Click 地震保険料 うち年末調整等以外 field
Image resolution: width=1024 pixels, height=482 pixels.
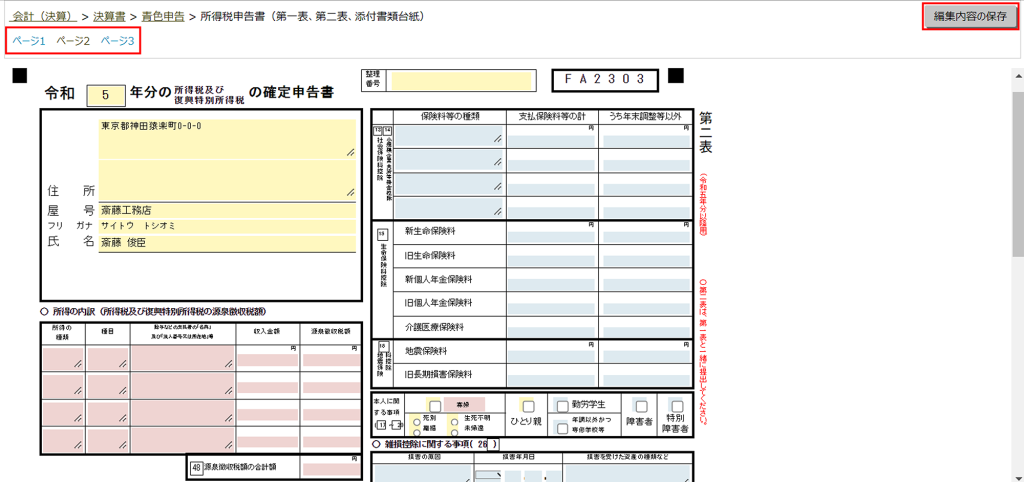tap(646, 356)
